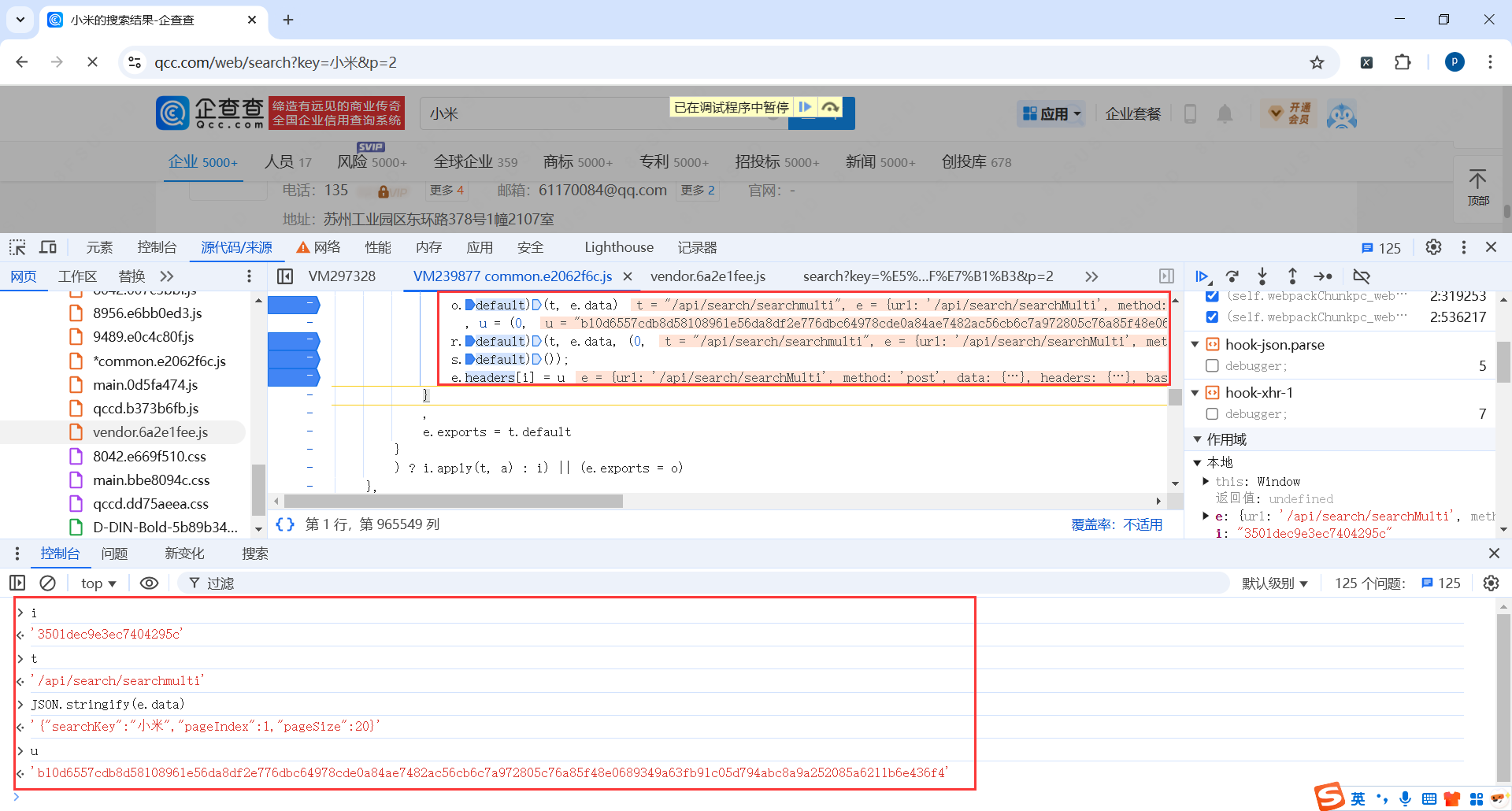
Task: Step into the next function call
Action: click(1262, 276)
